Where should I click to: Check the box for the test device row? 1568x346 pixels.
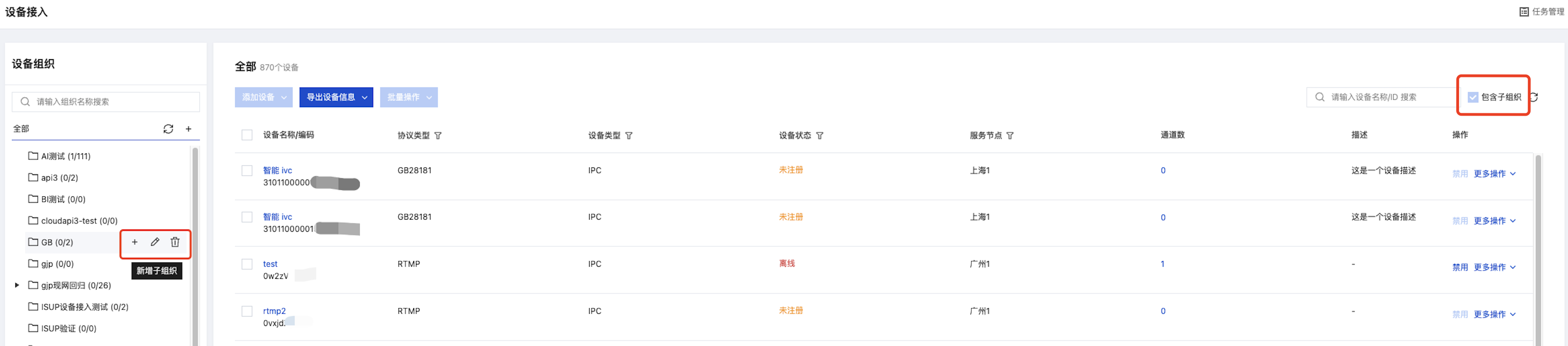click(247, 264)
